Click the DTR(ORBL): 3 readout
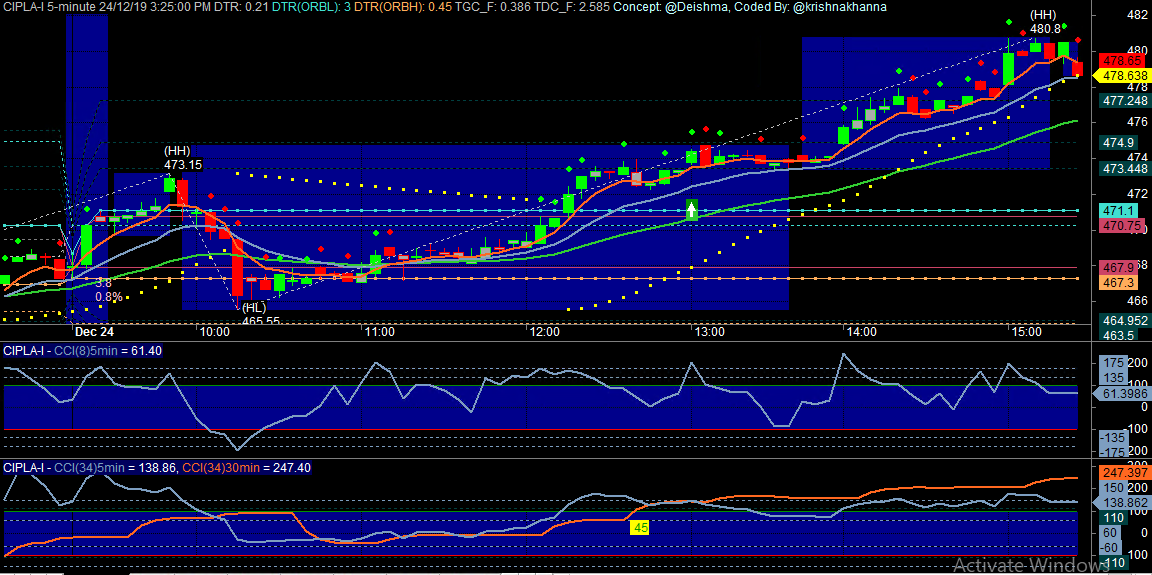 coord(310,7)
